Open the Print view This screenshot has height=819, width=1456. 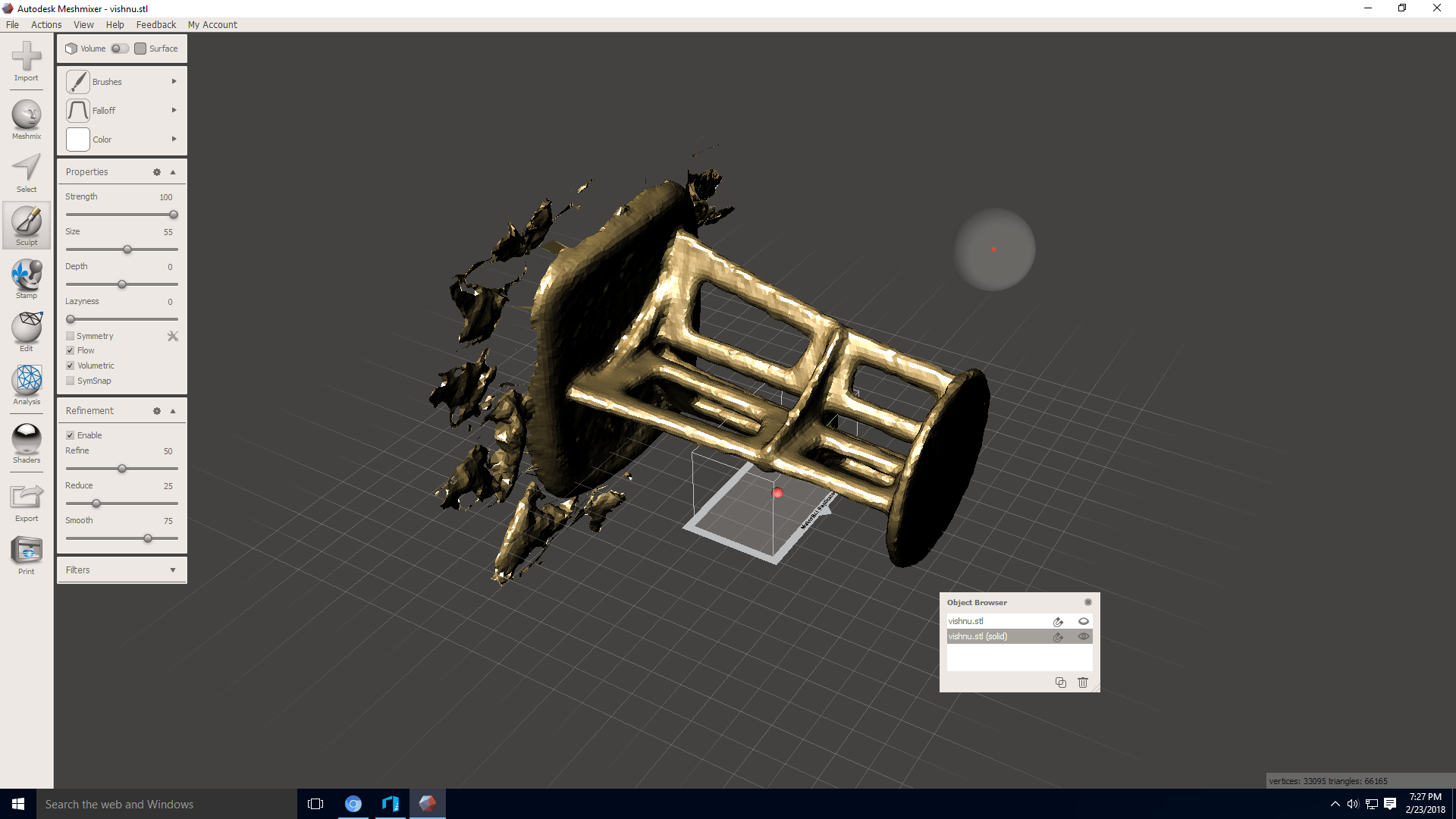27,555
